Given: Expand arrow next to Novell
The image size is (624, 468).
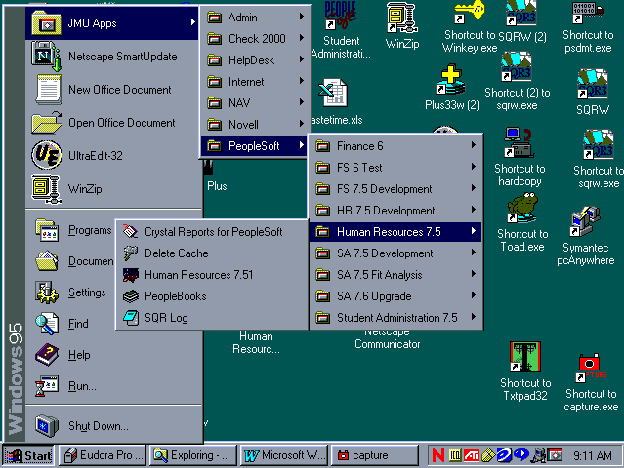Looking at the screenshot, I should 302,124.
